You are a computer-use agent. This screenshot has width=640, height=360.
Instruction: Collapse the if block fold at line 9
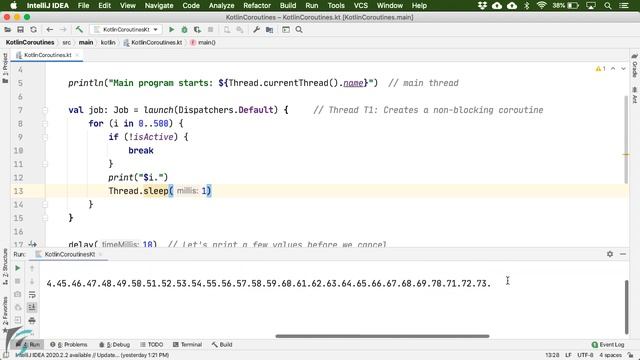45,137
